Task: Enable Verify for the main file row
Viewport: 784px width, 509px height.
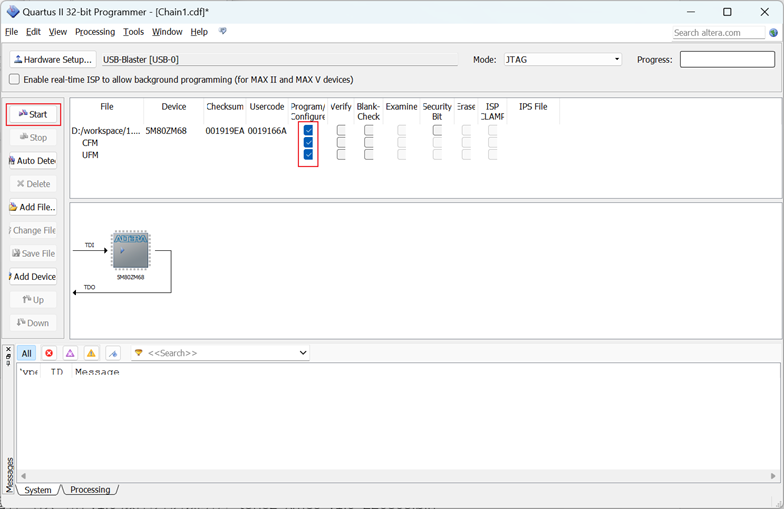Action: click(x=341, y=130)
